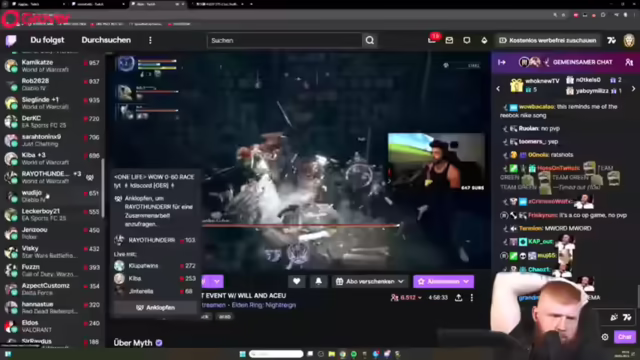Open the Du folgst tab

click(x=47, y=40)
